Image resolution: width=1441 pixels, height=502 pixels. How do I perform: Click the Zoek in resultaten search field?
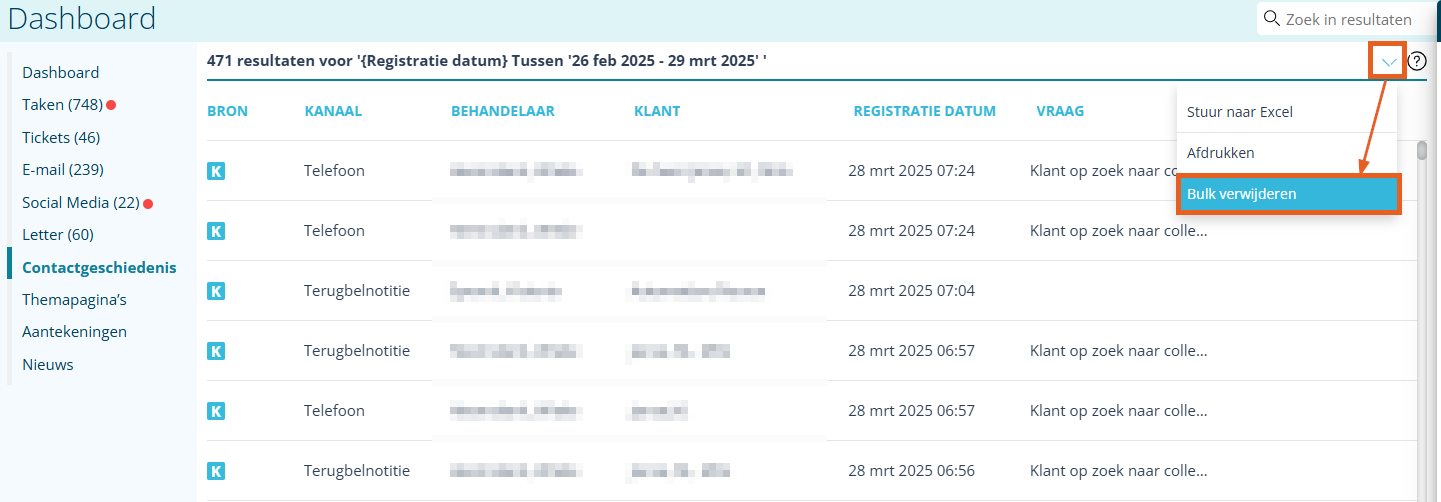[1350, 19]
